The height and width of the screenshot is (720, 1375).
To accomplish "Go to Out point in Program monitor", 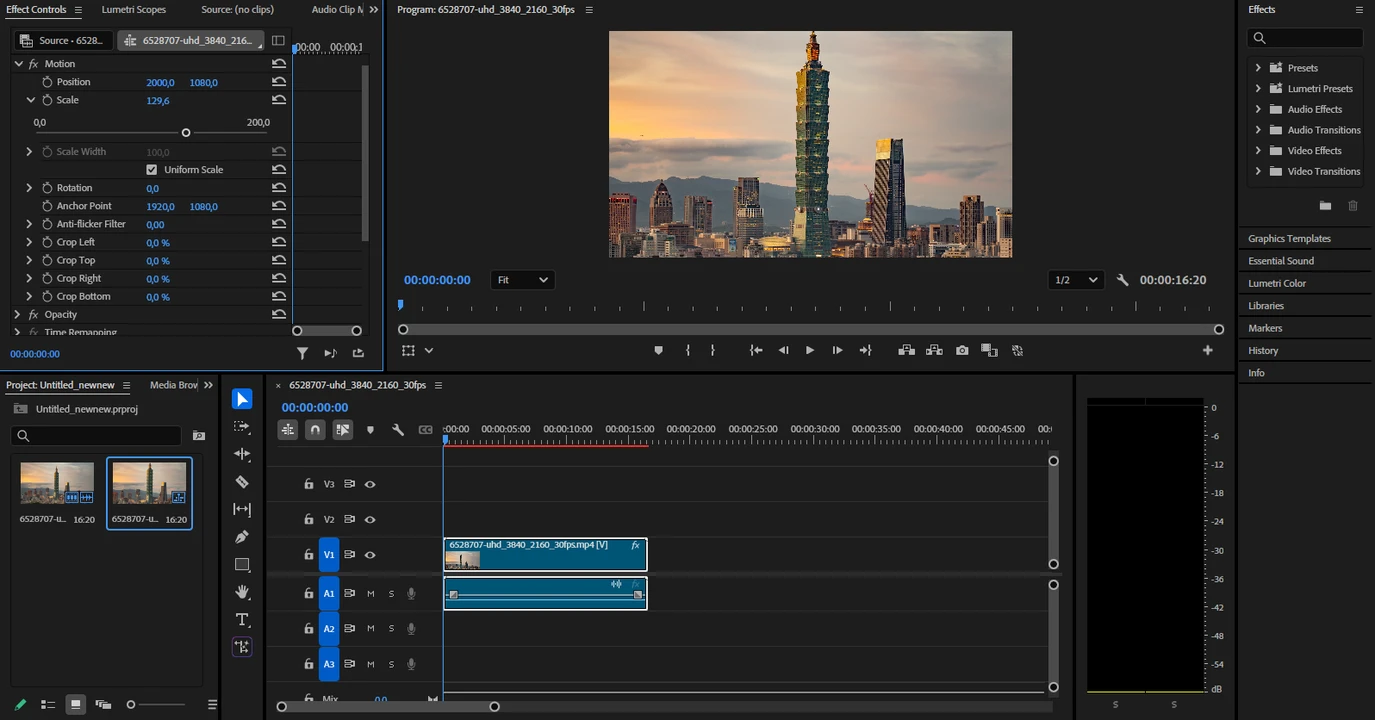I will pos(866,350).
